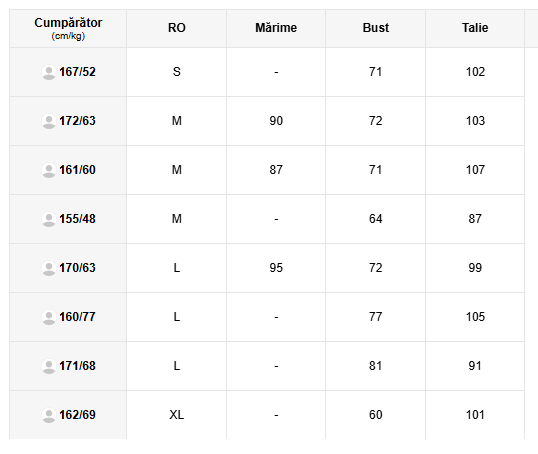The height and width of the screenshot is (454, 538).
Task: Click the Cumpărător column header
Action: (68, 28)
